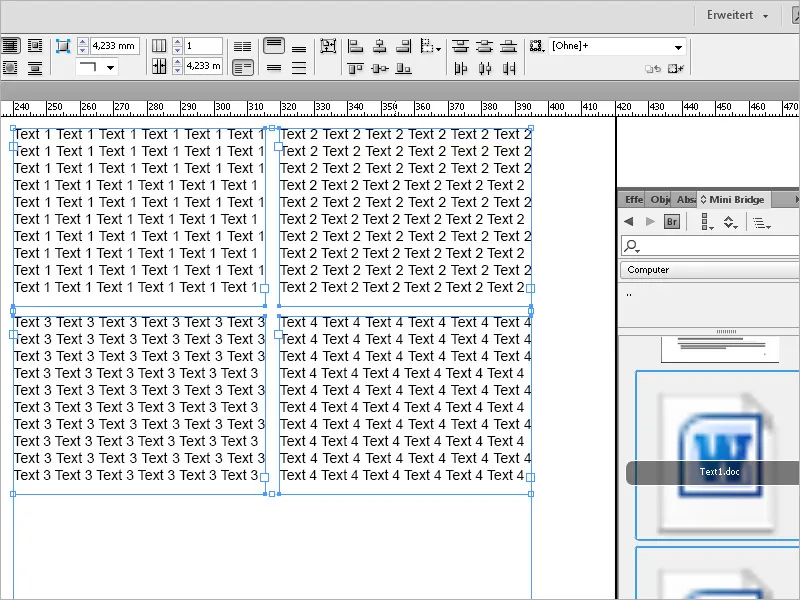Increase the column gutter value

coord(177,62)
